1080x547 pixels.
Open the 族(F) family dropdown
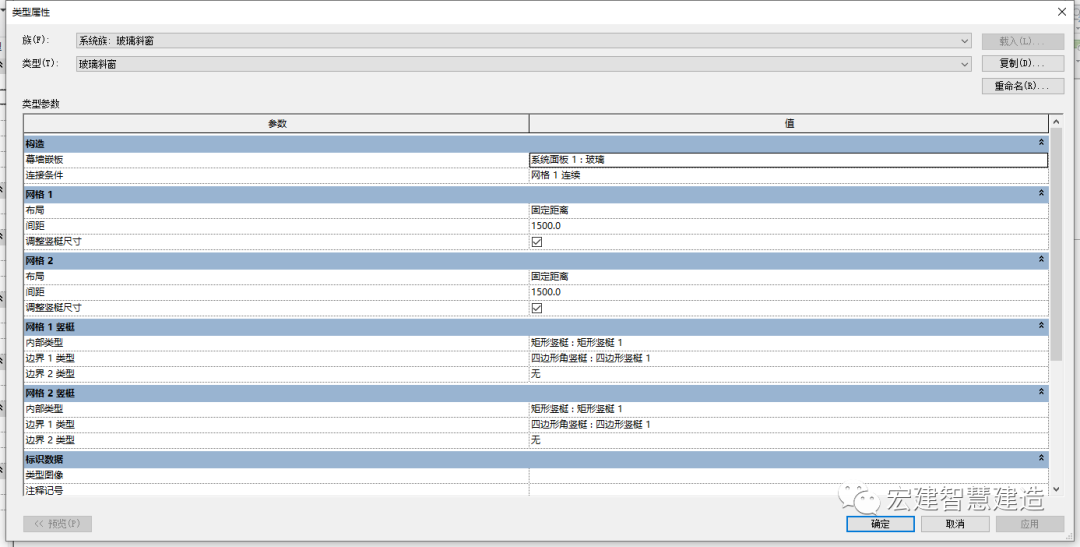click(523, 41)
